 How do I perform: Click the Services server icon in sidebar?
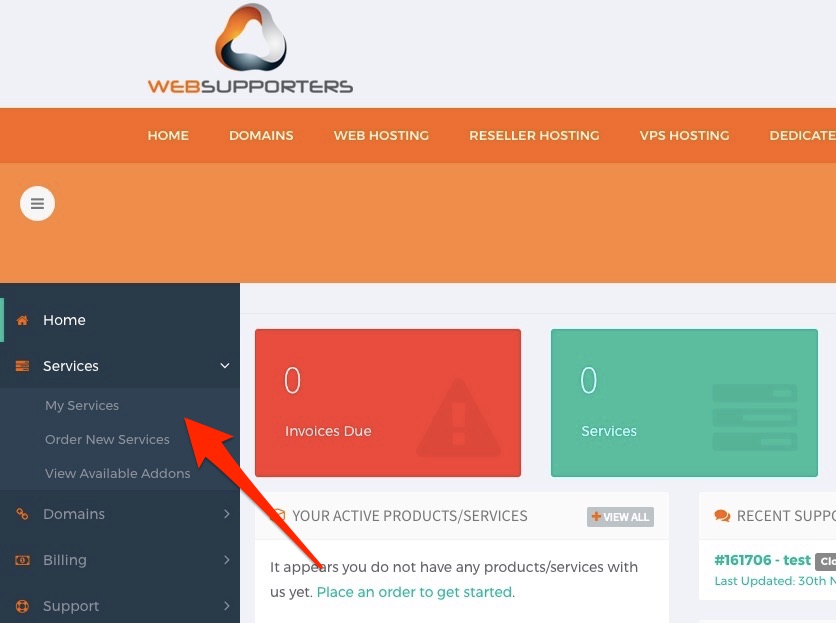click(22, 366)
